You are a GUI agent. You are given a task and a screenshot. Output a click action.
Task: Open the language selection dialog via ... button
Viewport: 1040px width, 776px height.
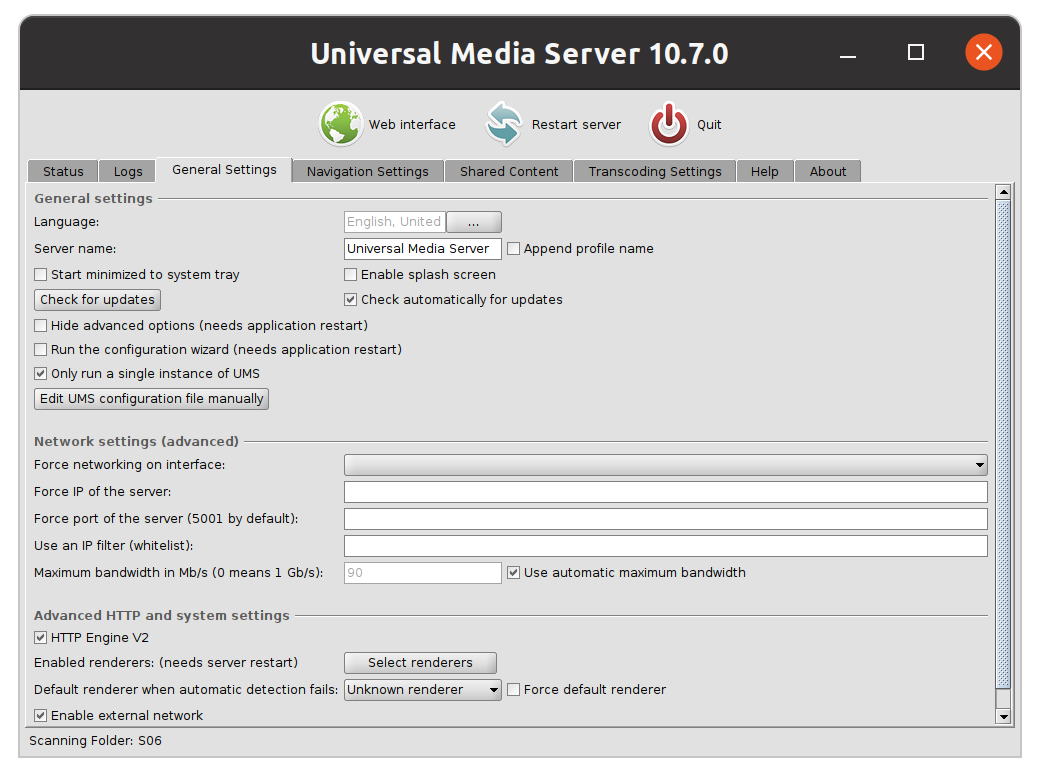(473, 221)
